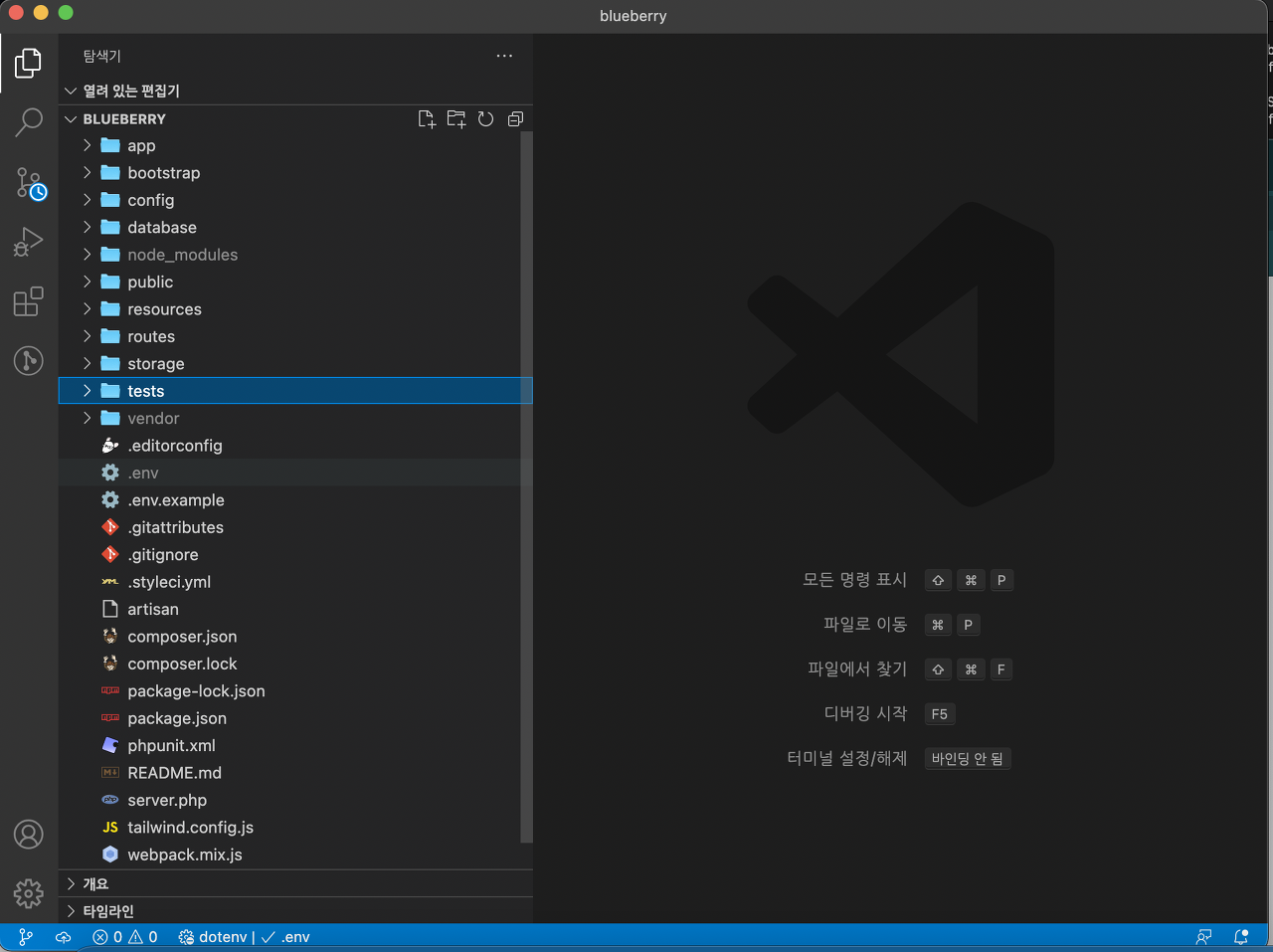The height and width of the screenshot is (952, 1273).
Task: Expand the bootstrap folder
Action: pyautogui.click(x=295, y=173)
